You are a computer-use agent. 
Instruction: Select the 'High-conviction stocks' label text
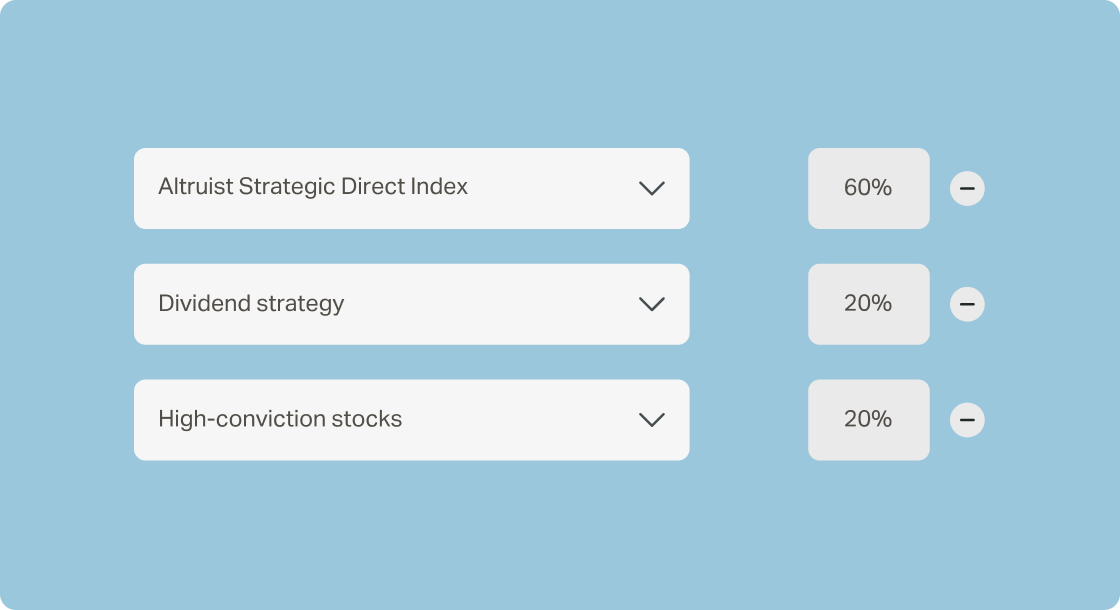pos(280,419)
